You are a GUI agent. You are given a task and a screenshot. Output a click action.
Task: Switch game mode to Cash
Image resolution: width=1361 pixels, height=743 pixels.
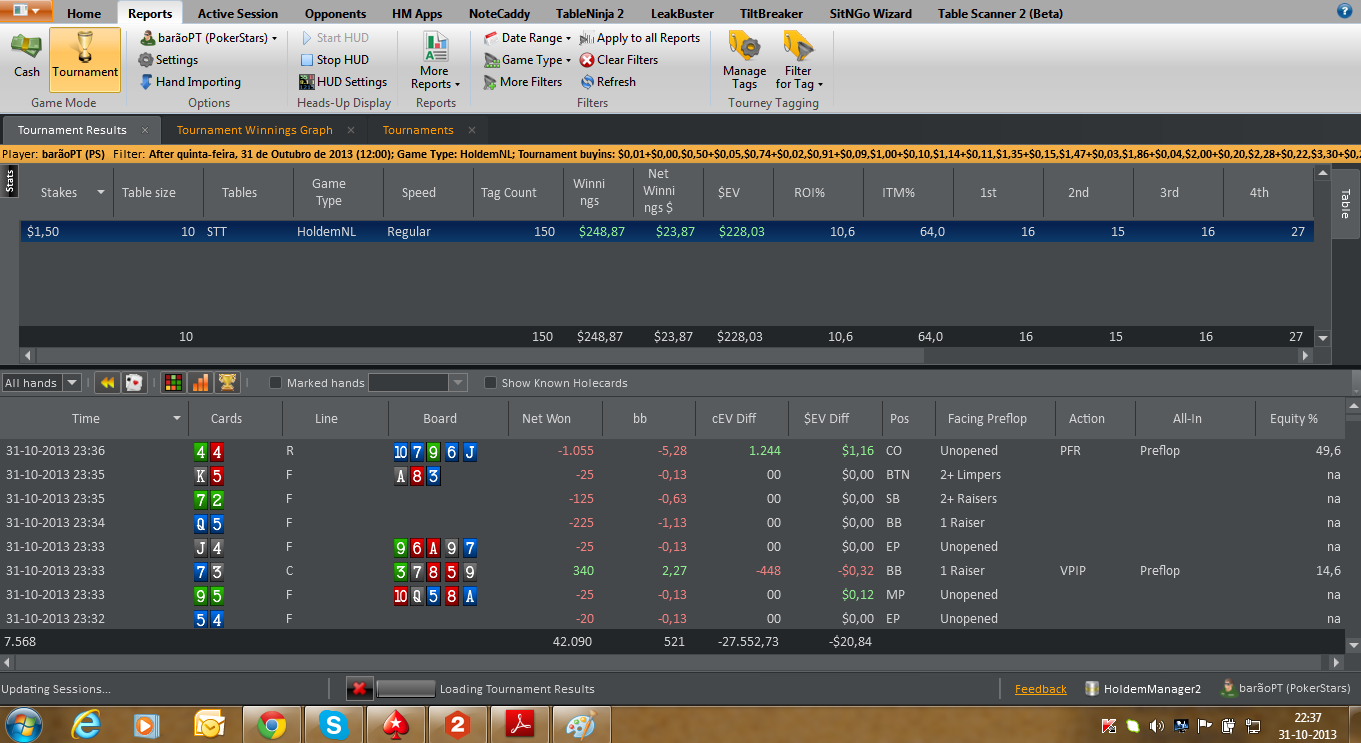[x=27, y=57]
